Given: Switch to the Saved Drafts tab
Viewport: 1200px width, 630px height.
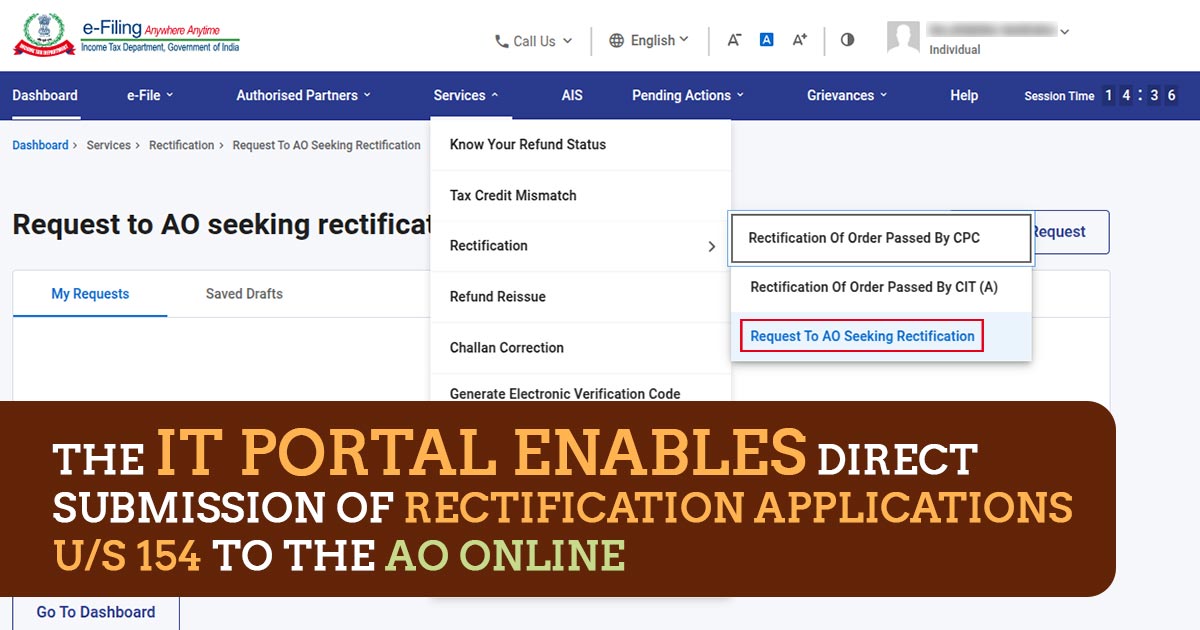Looking at the screenshot, I should coord(243,293).
